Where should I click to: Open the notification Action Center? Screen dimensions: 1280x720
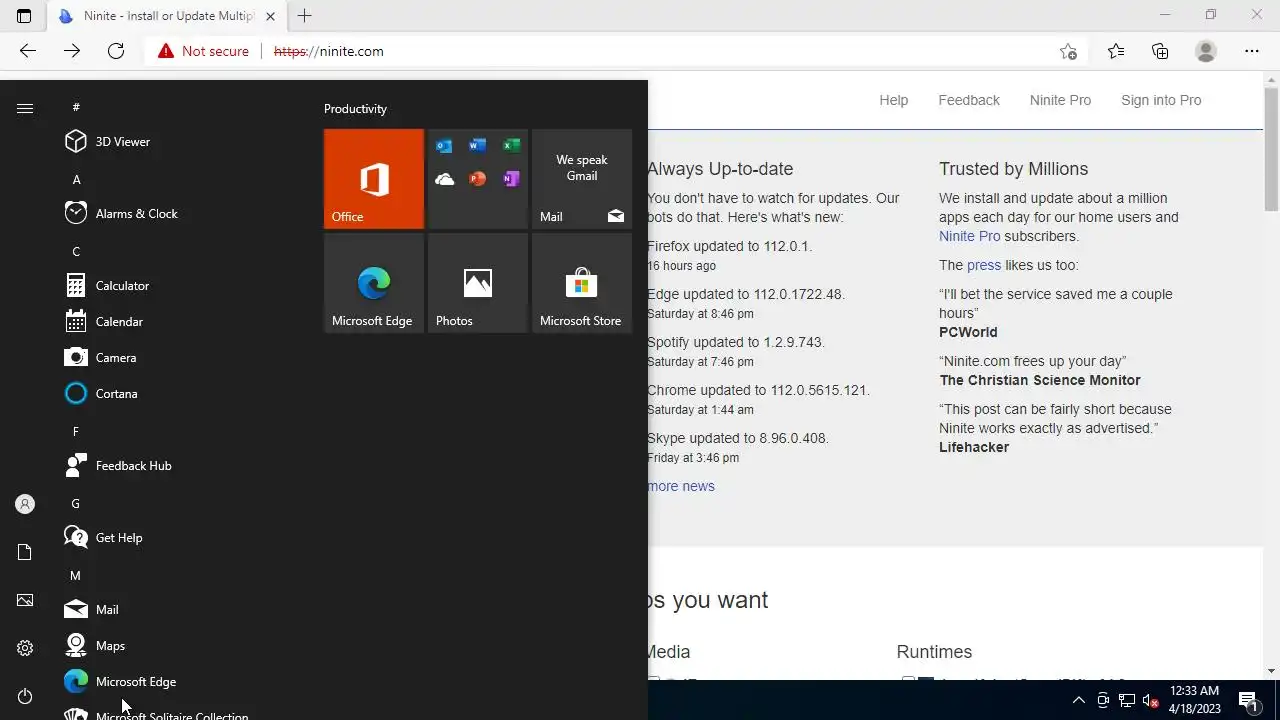[x=1248, y=700]
